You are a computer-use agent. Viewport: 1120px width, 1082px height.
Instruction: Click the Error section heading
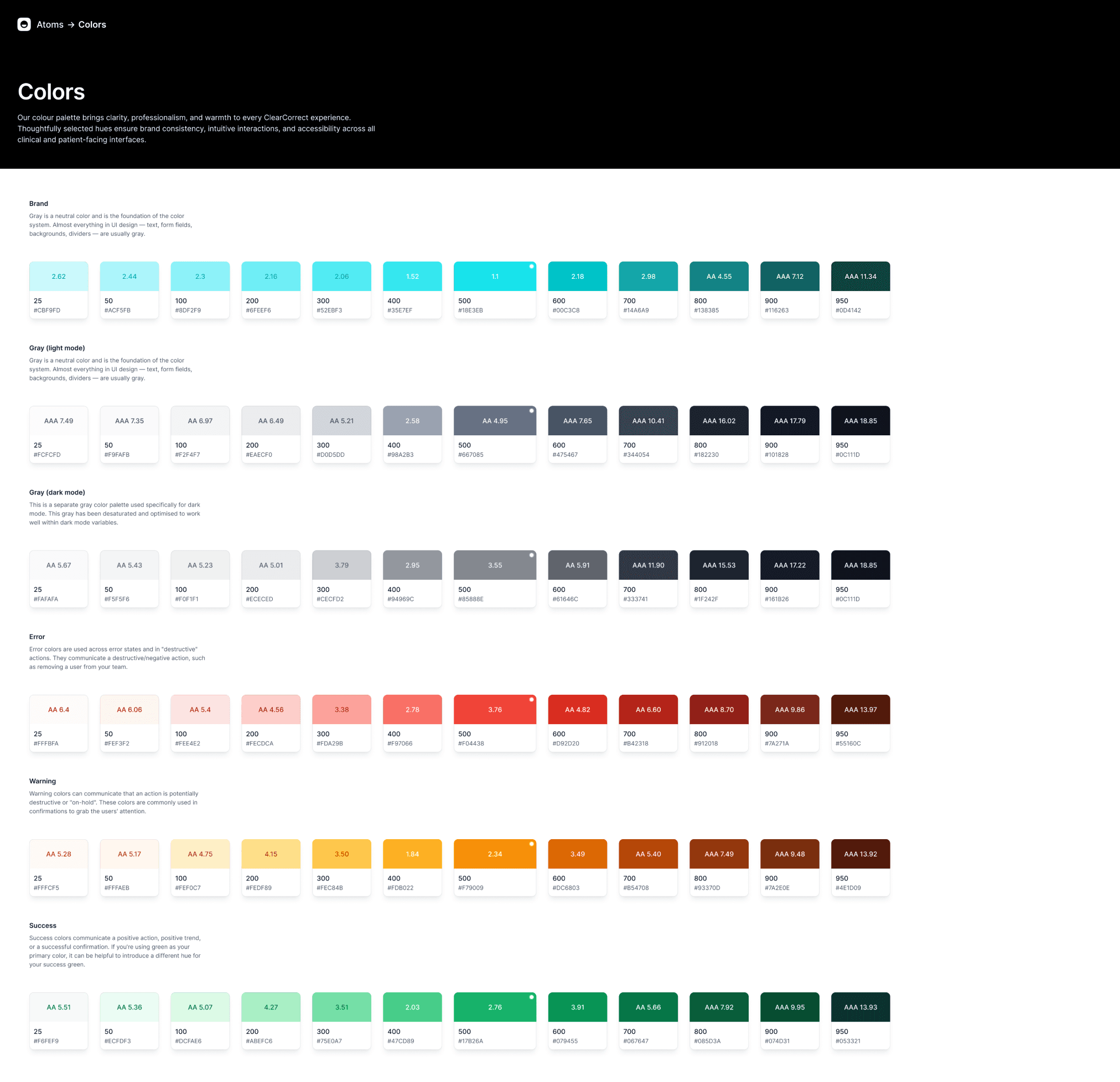coord(37,636)
